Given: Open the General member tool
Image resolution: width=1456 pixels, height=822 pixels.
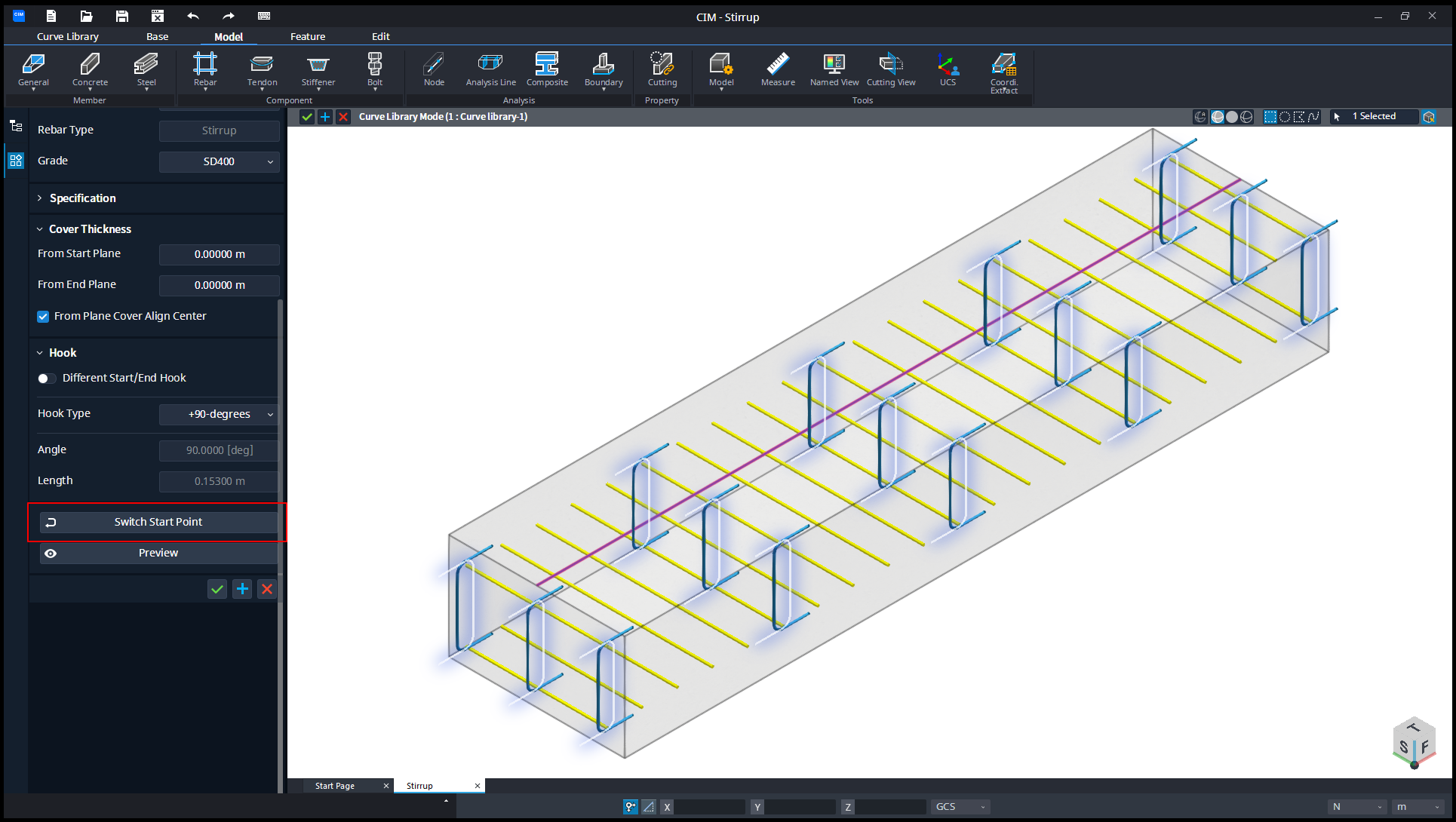Looking at the screenshot, I should (33, 70).
